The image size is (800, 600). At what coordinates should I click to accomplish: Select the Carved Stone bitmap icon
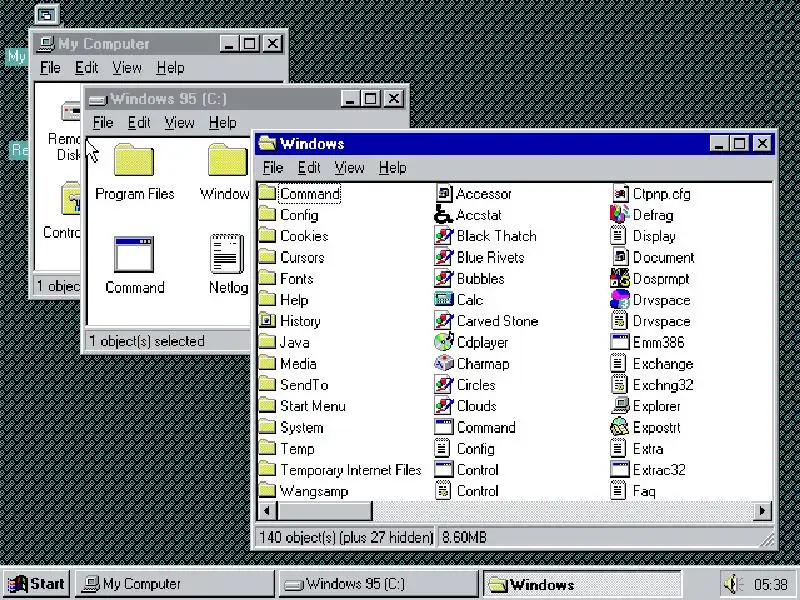443,321
